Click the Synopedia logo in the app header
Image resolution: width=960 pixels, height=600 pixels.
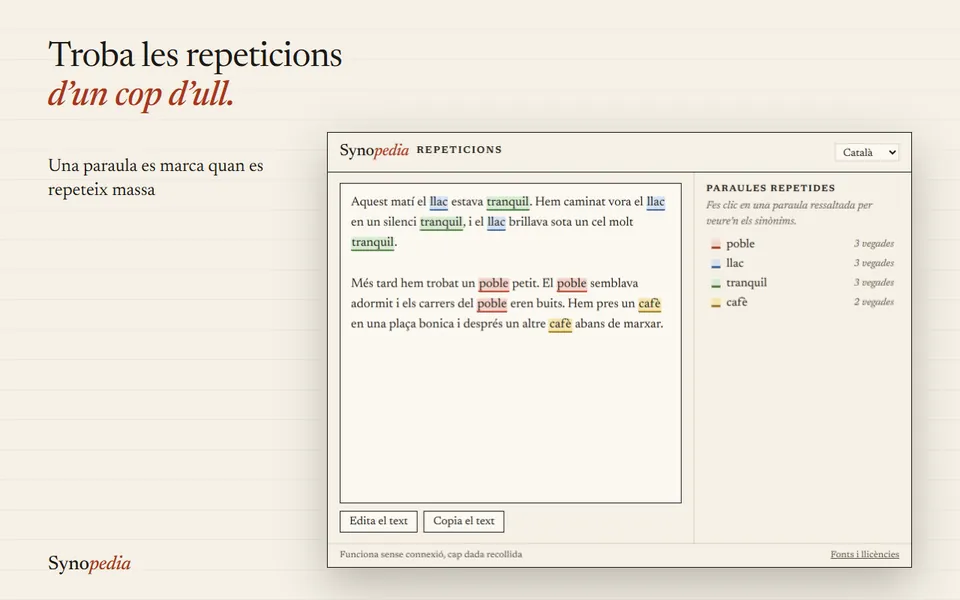[x=374, y=150]
